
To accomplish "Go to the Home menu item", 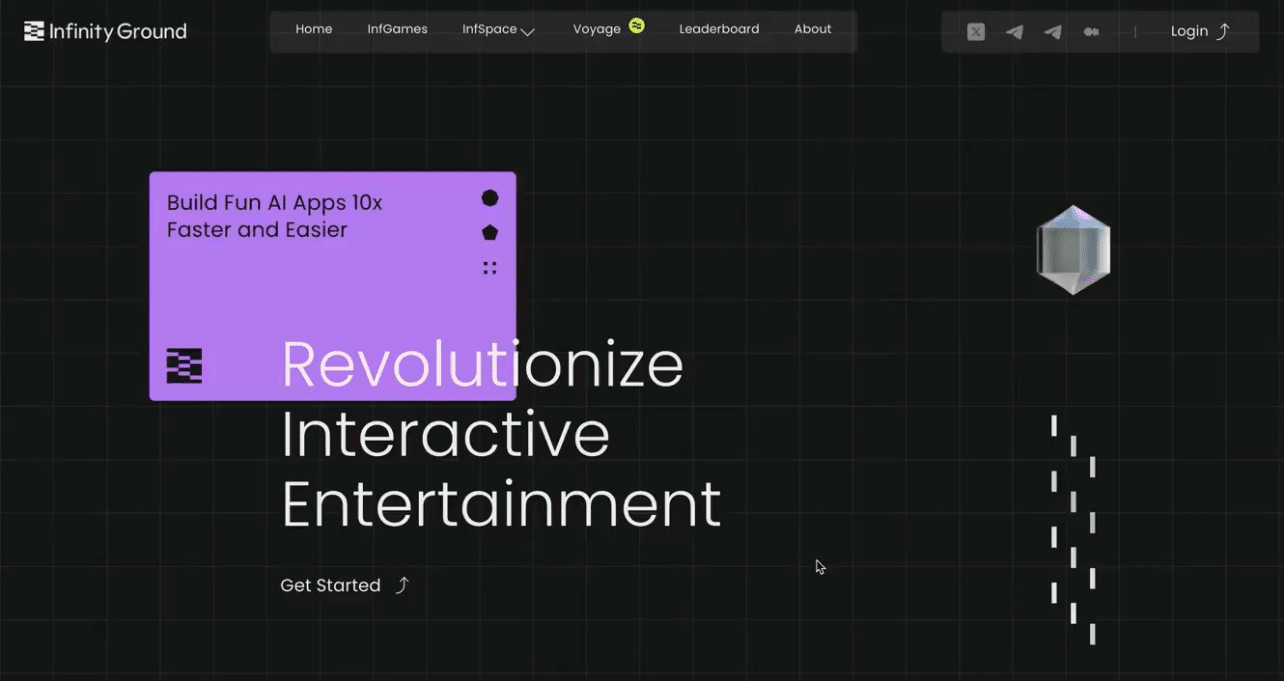I will pyautogui.click(x=314, y=29).
